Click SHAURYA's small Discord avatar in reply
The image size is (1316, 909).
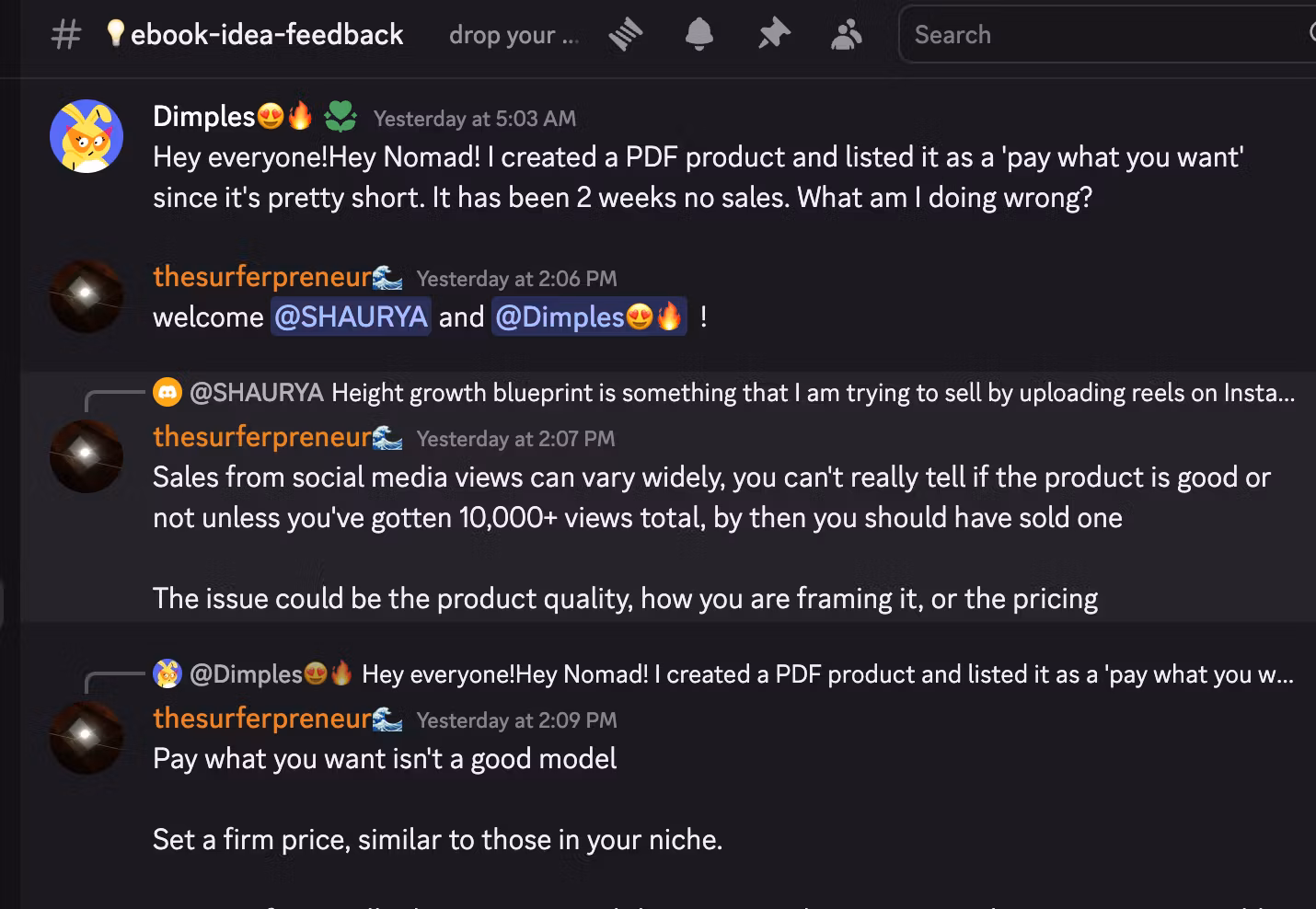tap(167, 393)
